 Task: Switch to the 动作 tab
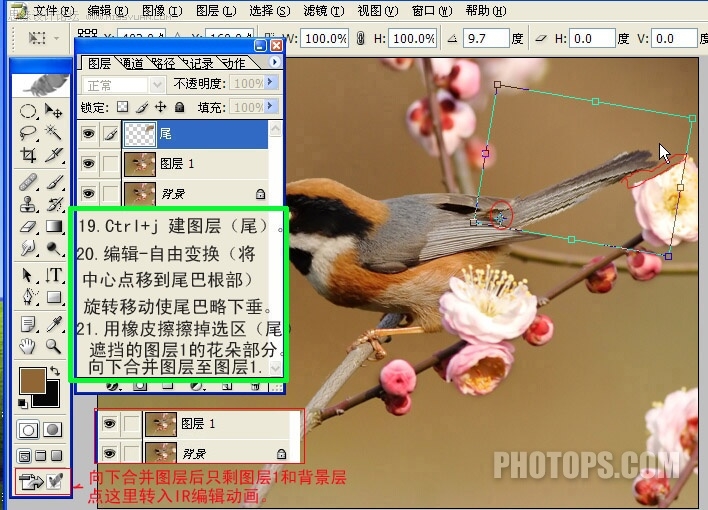click(234, 64)
